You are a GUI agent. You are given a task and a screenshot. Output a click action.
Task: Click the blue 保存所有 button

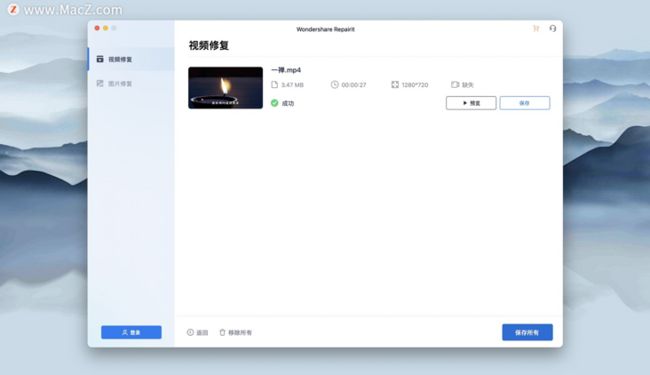point(527,332)
